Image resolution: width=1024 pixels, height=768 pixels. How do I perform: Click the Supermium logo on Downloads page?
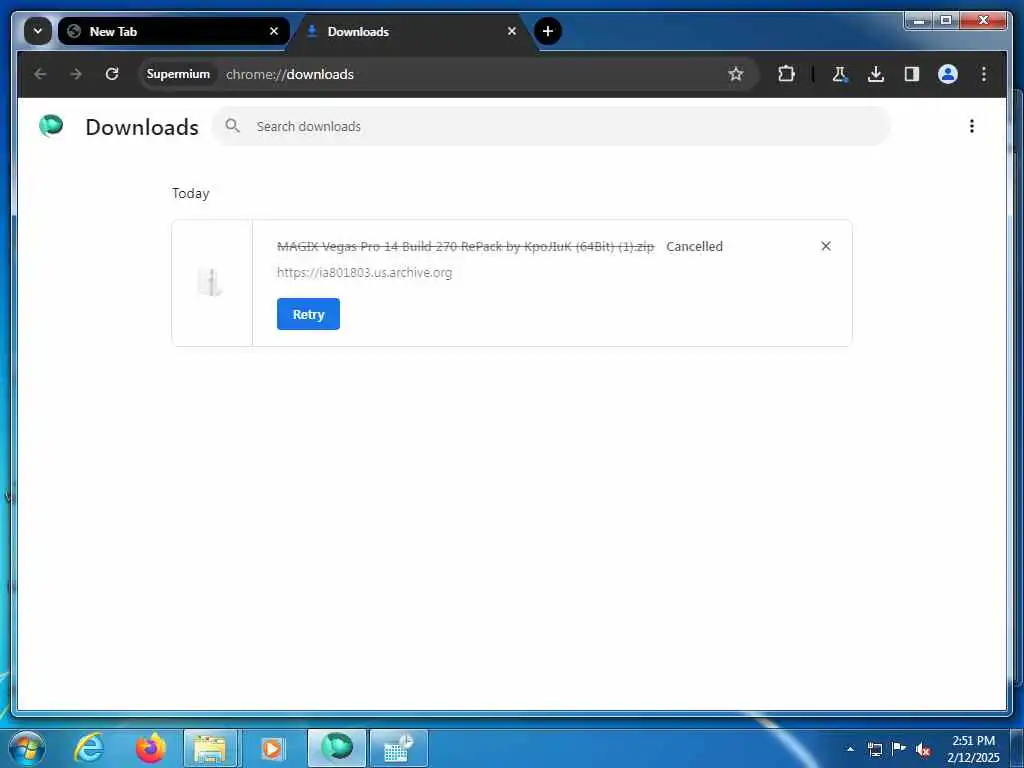pyautogui.click(x=51, y=125)
